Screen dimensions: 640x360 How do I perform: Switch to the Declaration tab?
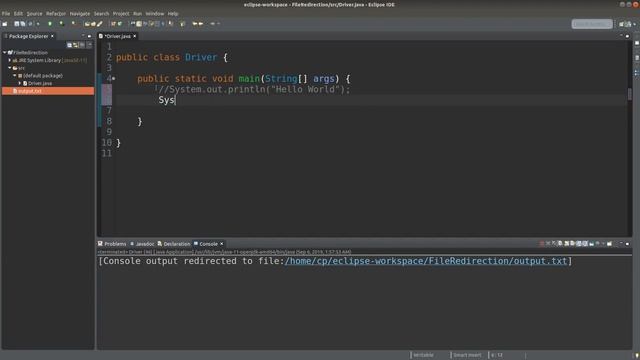point(174,244)
